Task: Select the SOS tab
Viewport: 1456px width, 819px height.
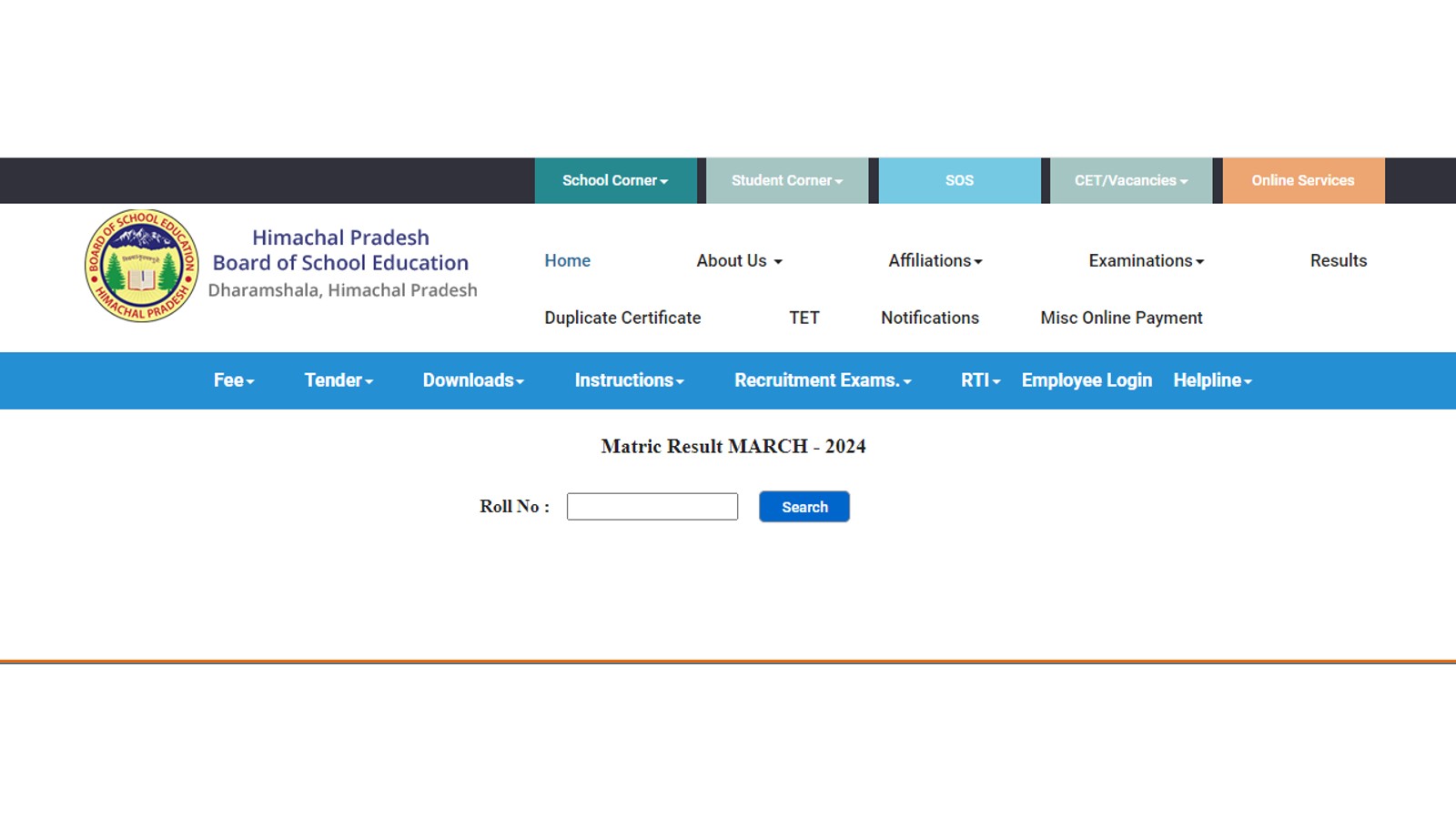Action: coord(959,180)
